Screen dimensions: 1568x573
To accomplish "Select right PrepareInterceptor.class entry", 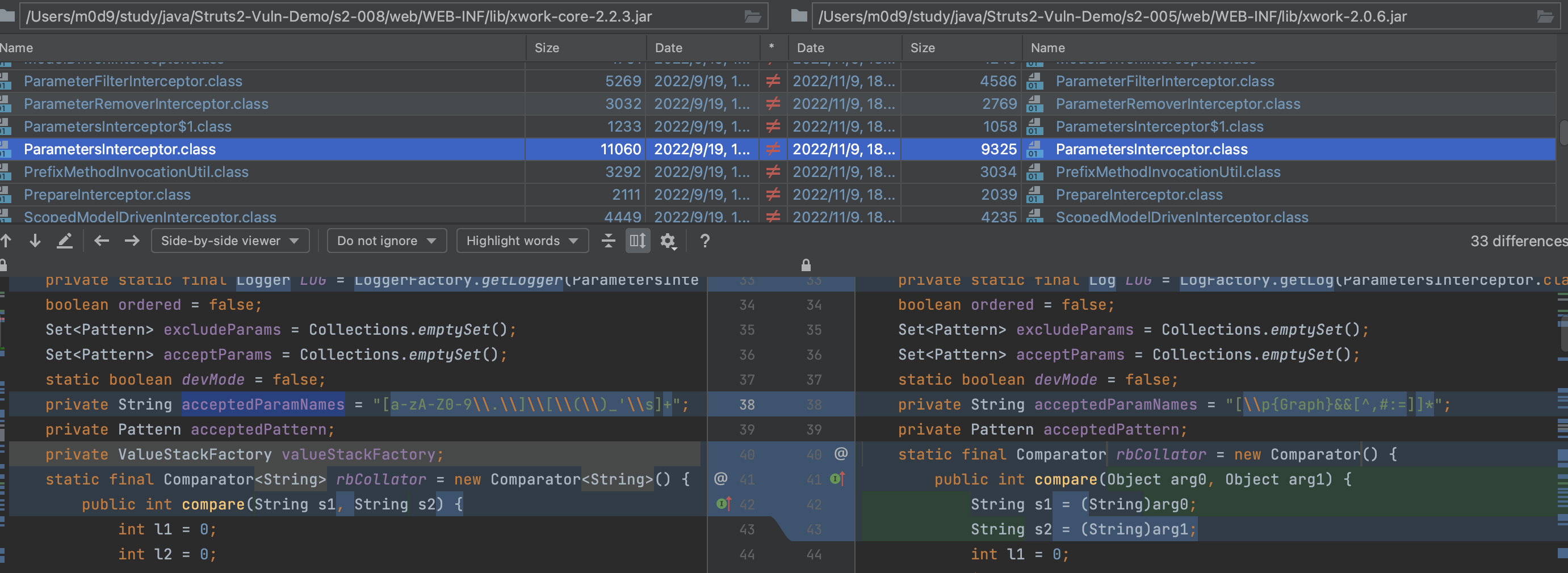I will click(x=1139, y=195).
